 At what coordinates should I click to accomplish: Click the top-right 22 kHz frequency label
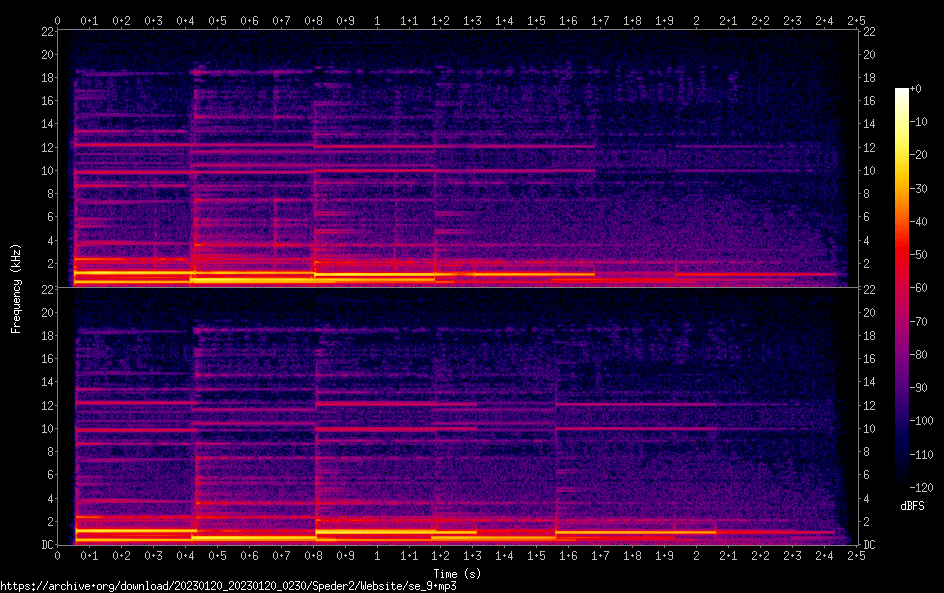869,32
